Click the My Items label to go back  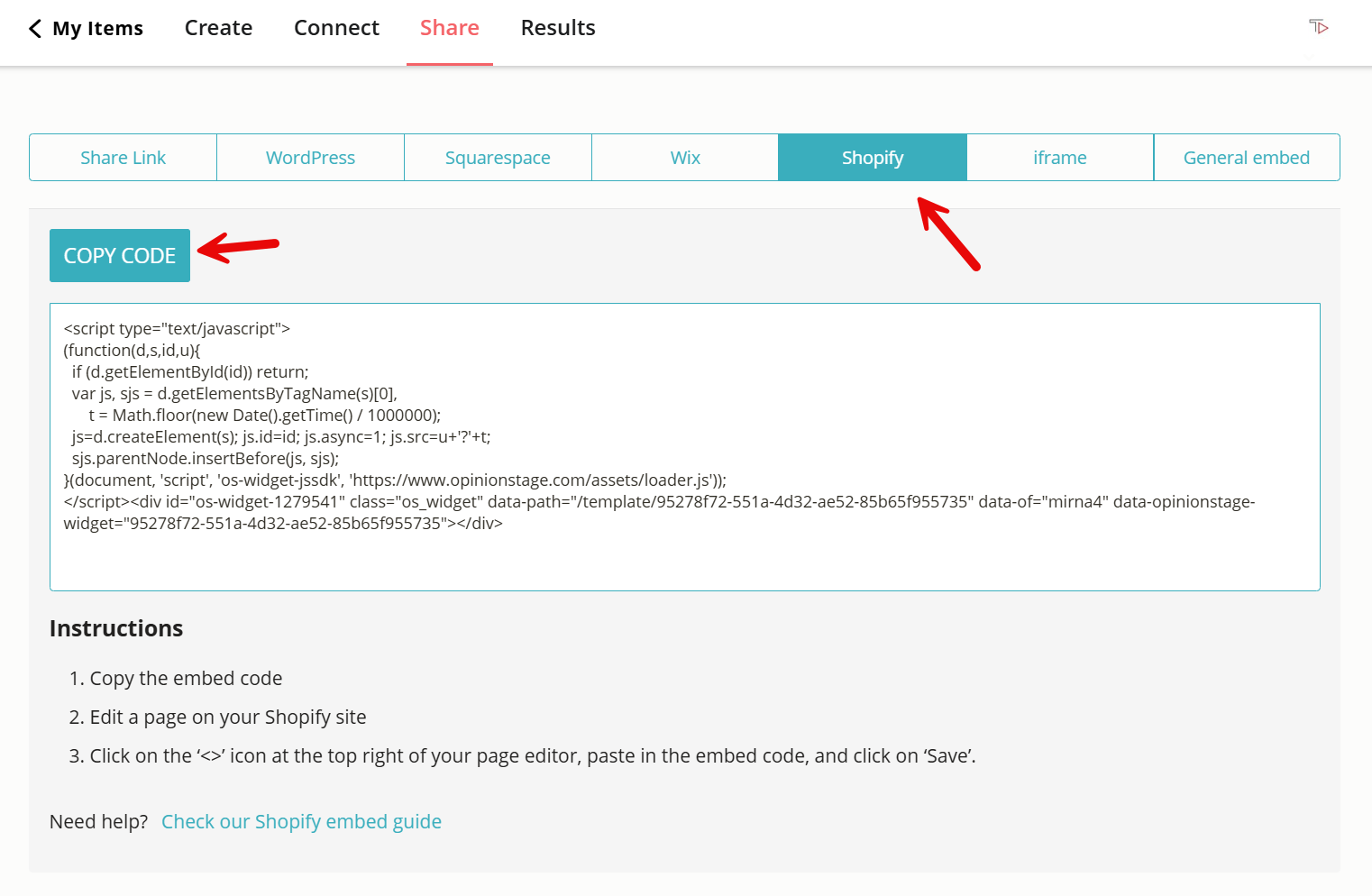pos(97,28)
